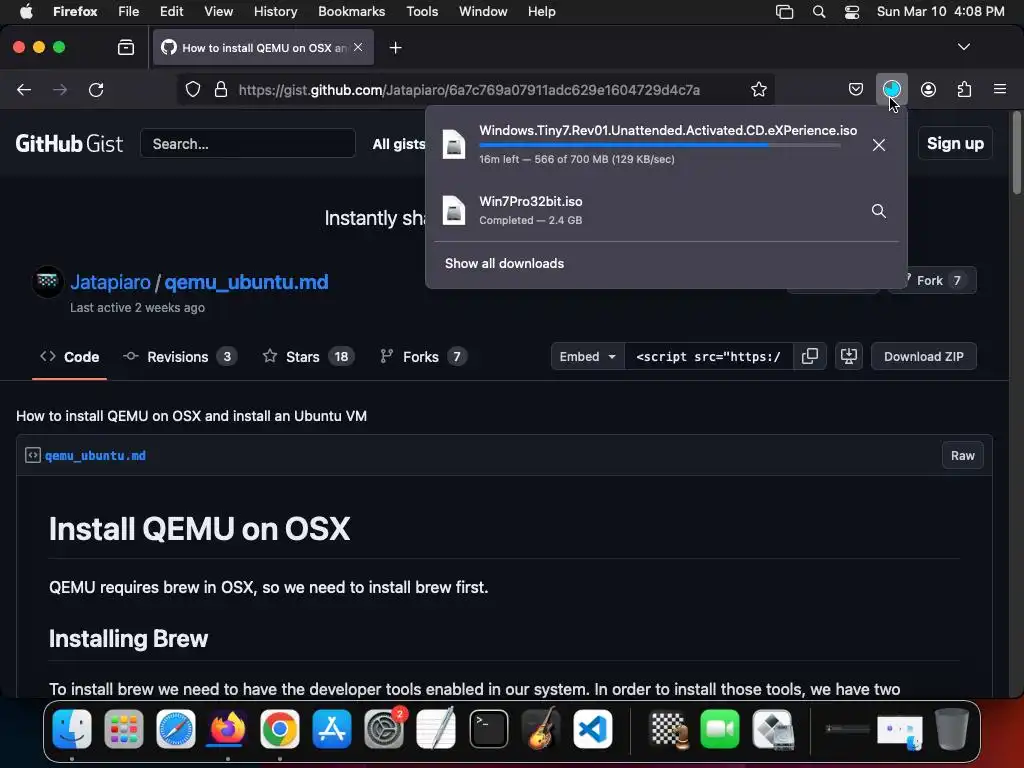This screenshot has width=1024, height=768.
Task: Click the URL address bar
Action: tap(469, 89)
